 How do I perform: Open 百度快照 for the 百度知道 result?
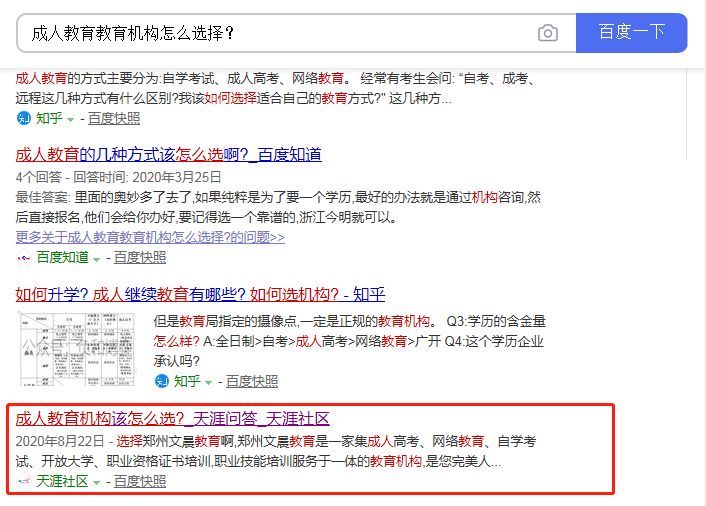pyautogui.click(x=140, y=257)
